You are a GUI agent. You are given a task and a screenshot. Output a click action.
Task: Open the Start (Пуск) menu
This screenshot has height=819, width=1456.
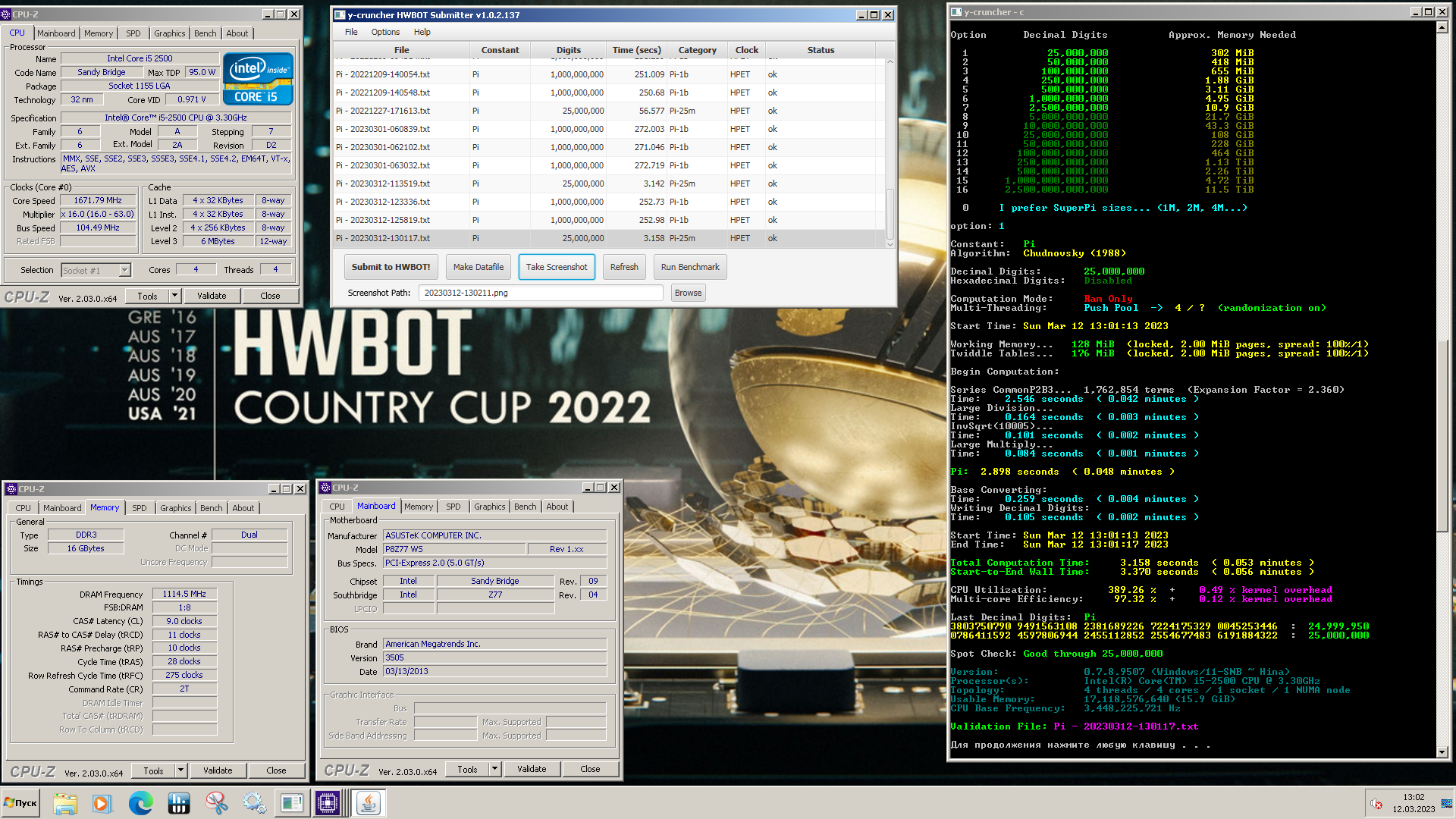coord(20,803)
